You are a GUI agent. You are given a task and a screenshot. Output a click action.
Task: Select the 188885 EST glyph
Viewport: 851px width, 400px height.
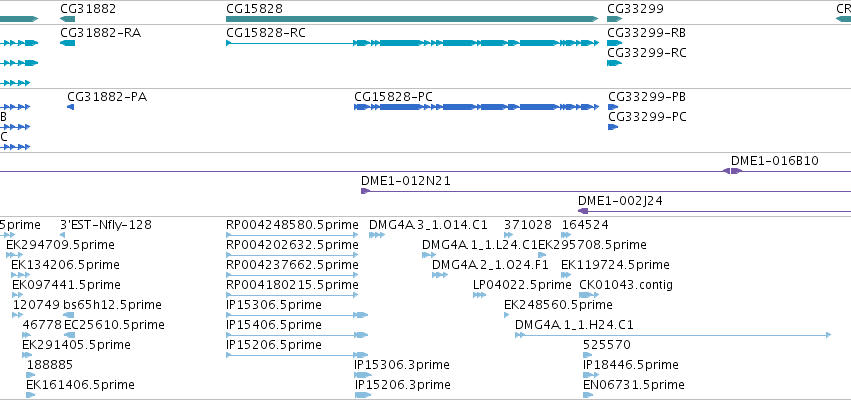click(x=31, y=375)
